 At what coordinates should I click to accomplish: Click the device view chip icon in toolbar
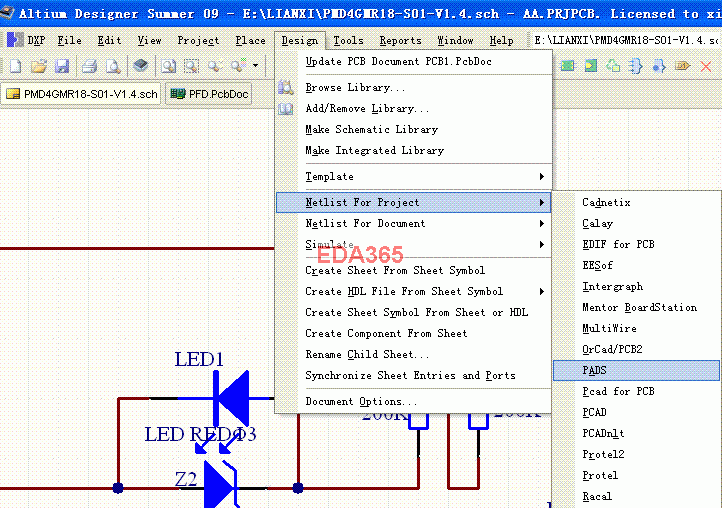tap(140, 66)
